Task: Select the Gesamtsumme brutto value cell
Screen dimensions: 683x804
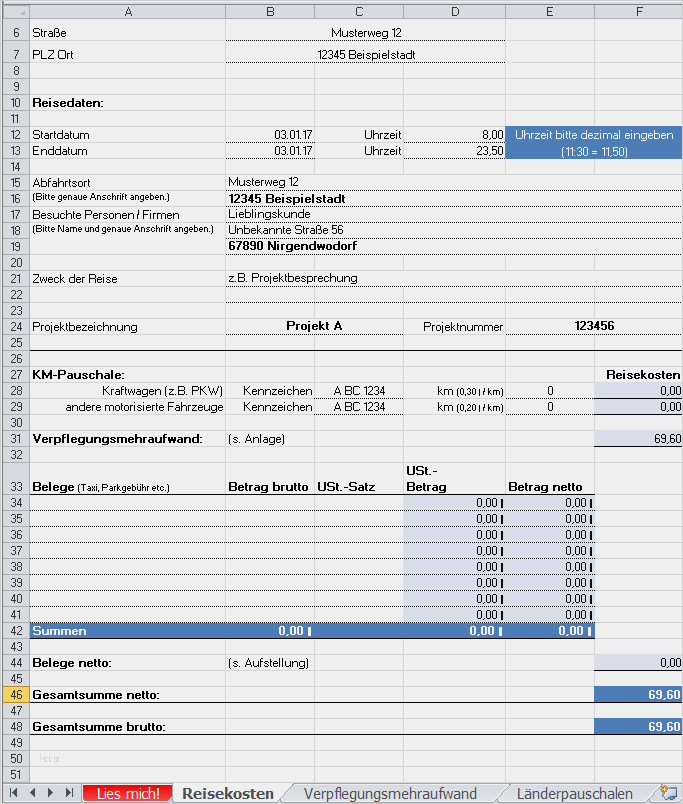Action: click(638, 727)
